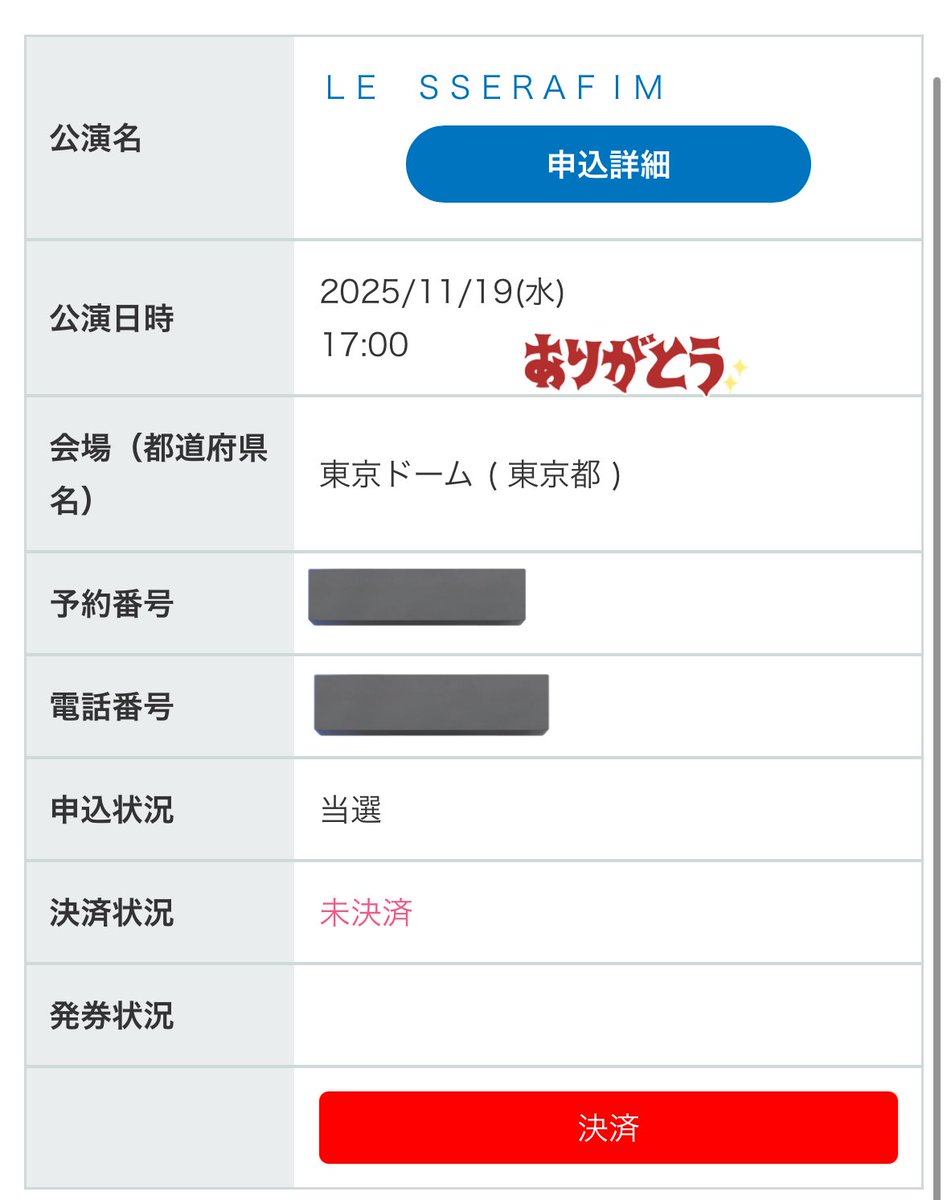Viewport: 947px width, 1200px height.
Task: Tap the 予約番号 label cell
Action: (x=159, y=604)
